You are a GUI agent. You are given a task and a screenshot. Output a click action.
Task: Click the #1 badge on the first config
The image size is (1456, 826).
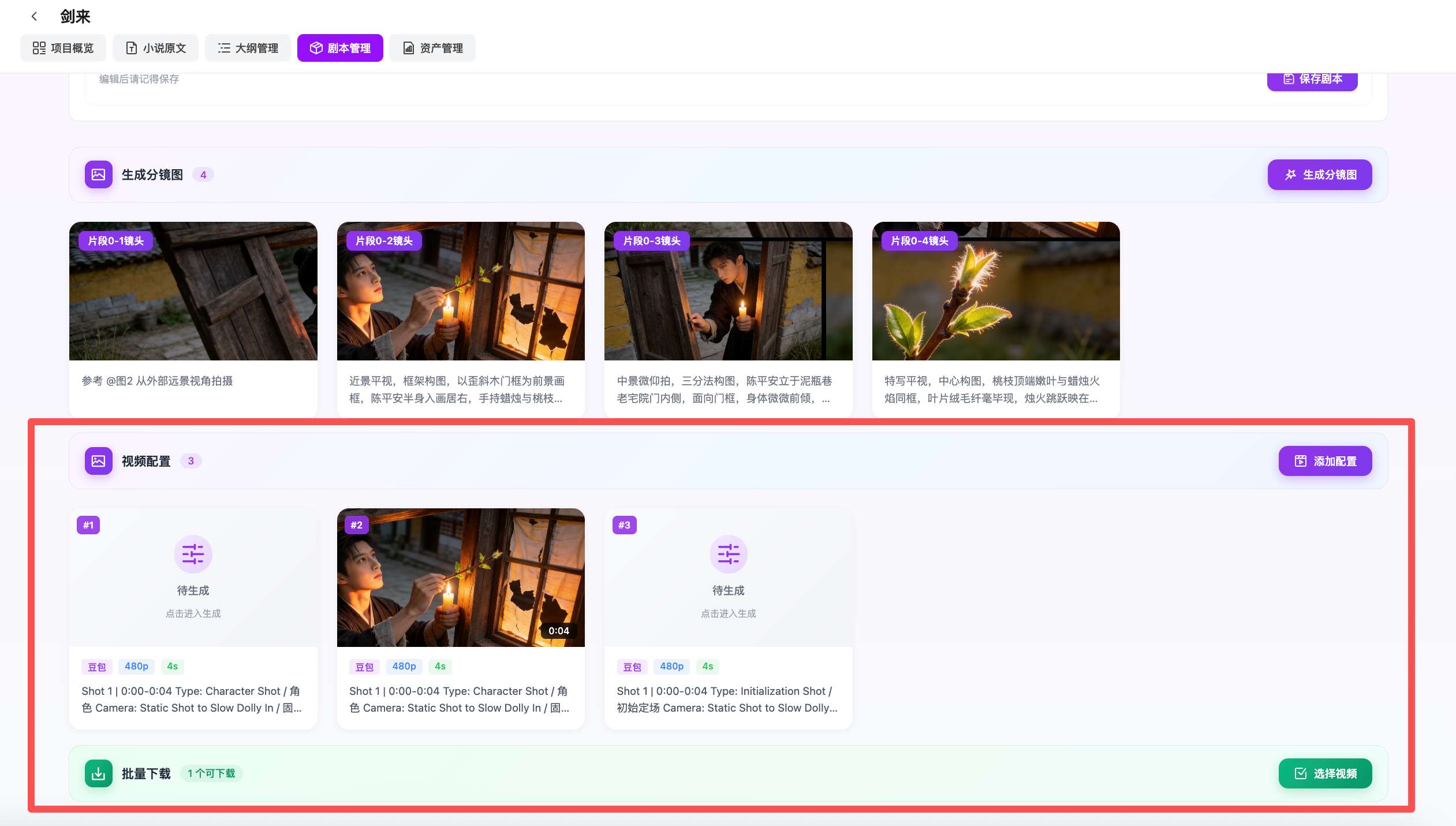(88, 525)
